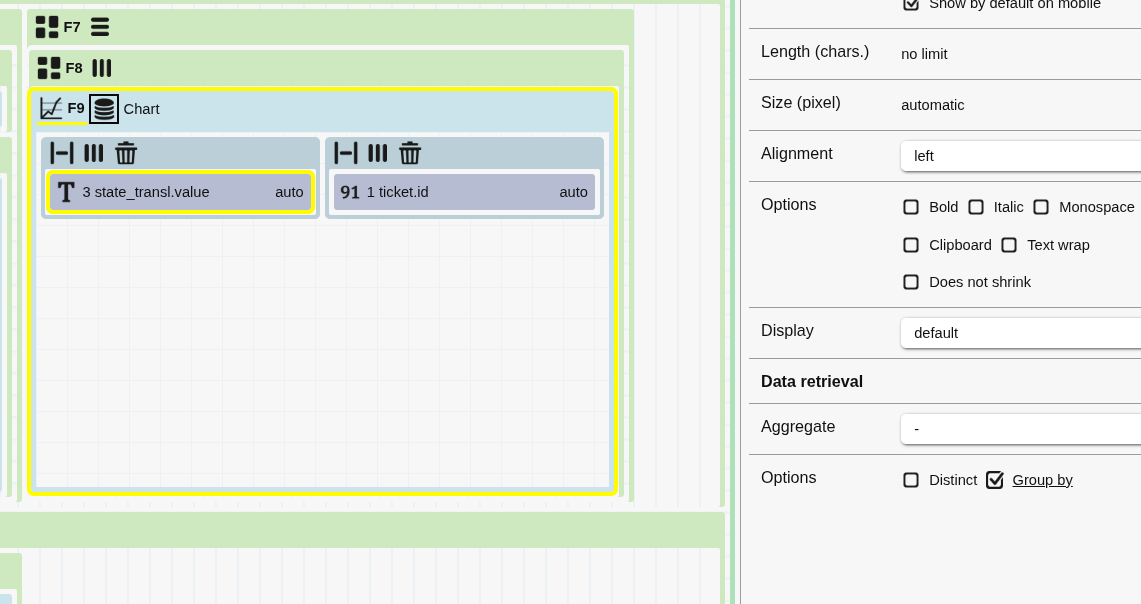Open the Alignment dropdown
This screenshot has height=604, width=1141.
pyautogui.click(x=1020, y=156)
